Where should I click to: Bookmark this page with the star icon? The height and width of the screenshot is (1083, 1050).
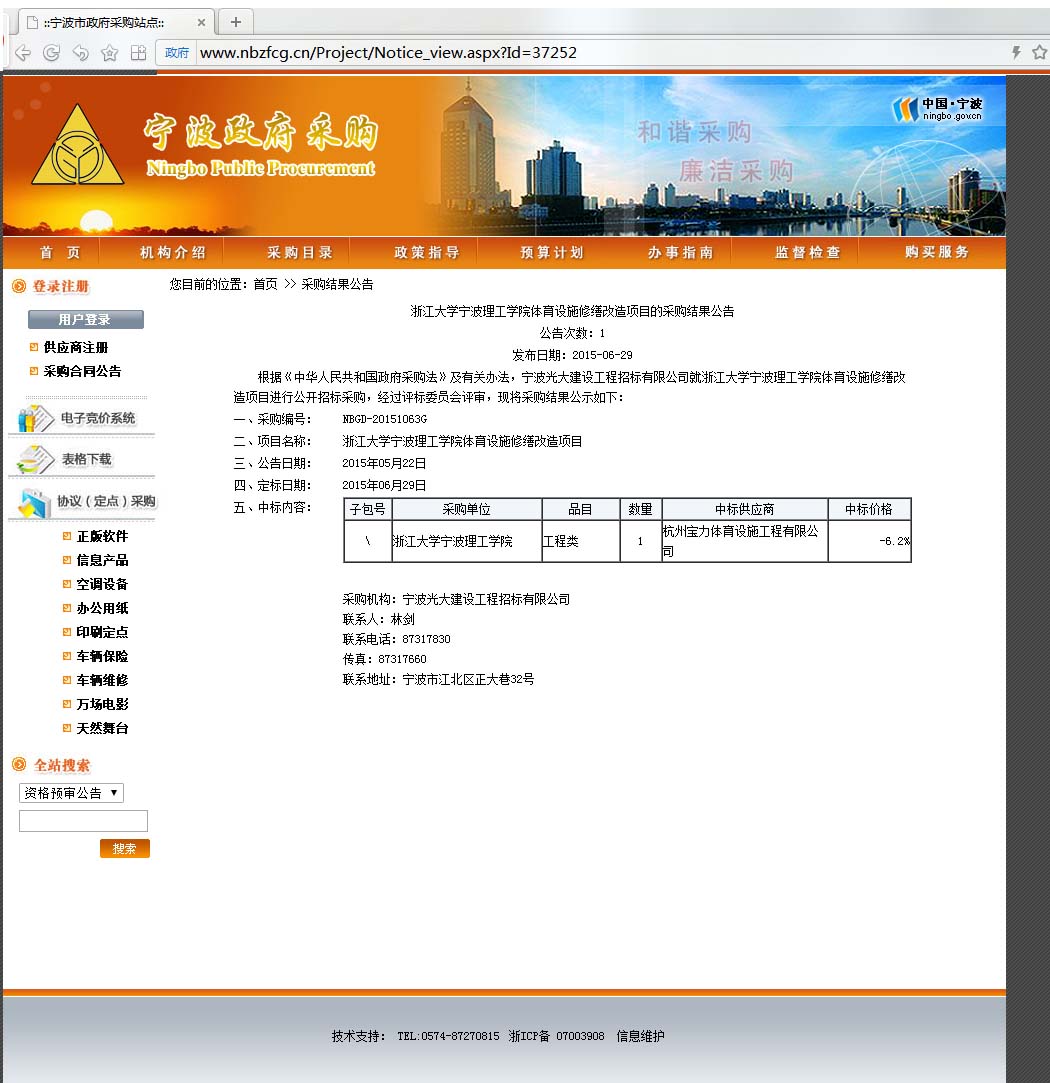pos(109,53)
